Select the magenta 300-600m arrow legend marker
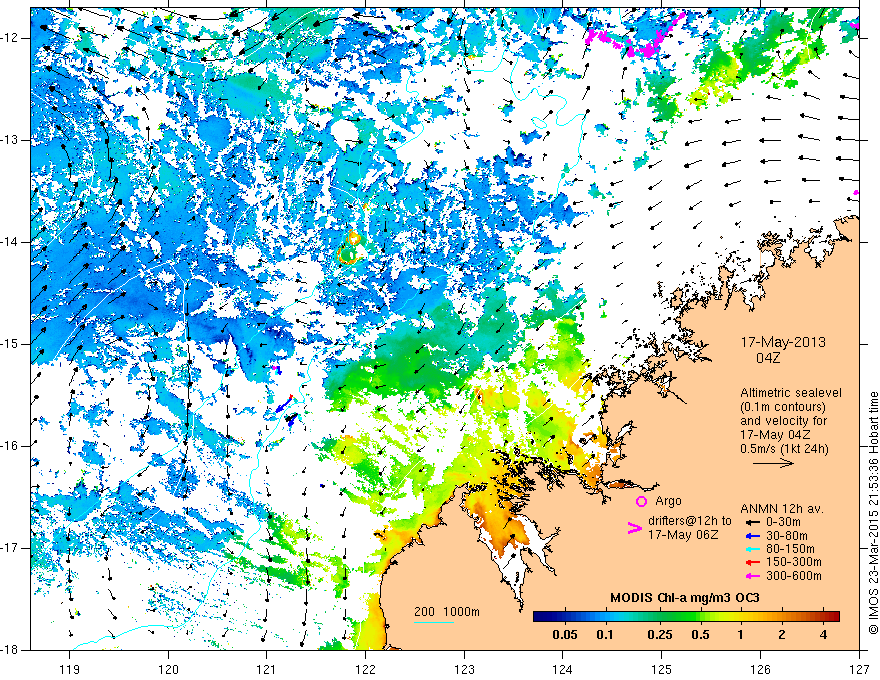This screenshot has width=880, height=680. (x=753, y=576)
